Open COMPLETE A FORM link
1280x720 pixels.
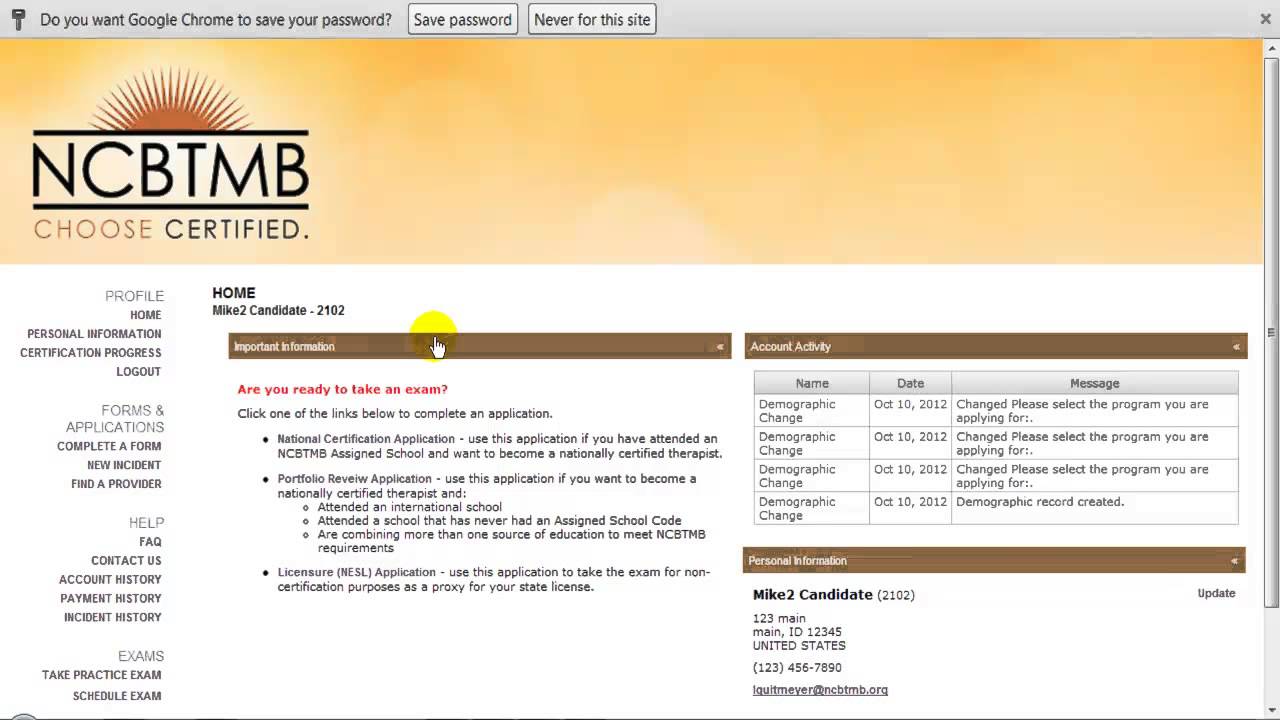pos(109,447)
